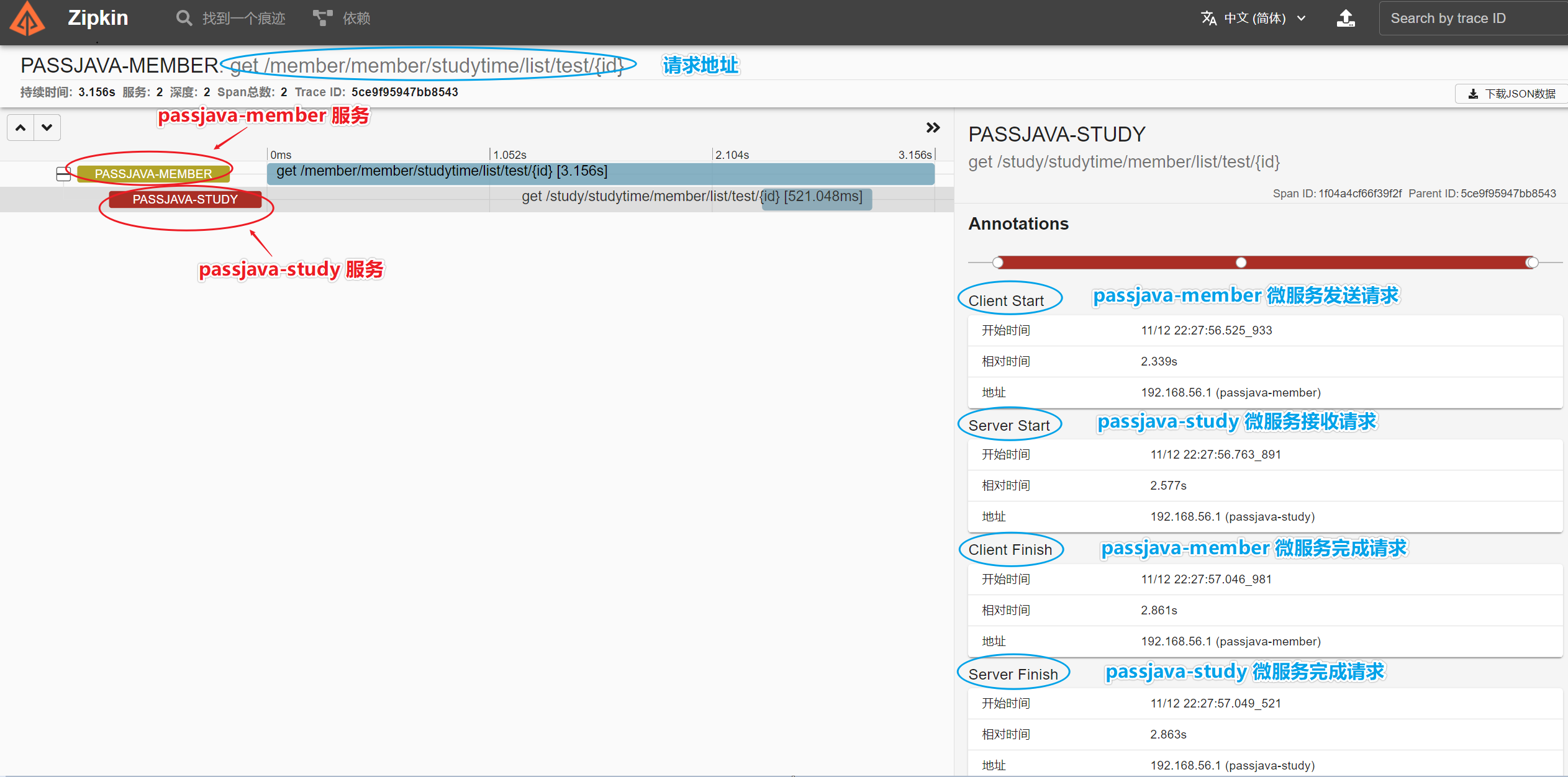
Task: Select the PASSJAVA-STUDY service label
Action: pos(185,199)
